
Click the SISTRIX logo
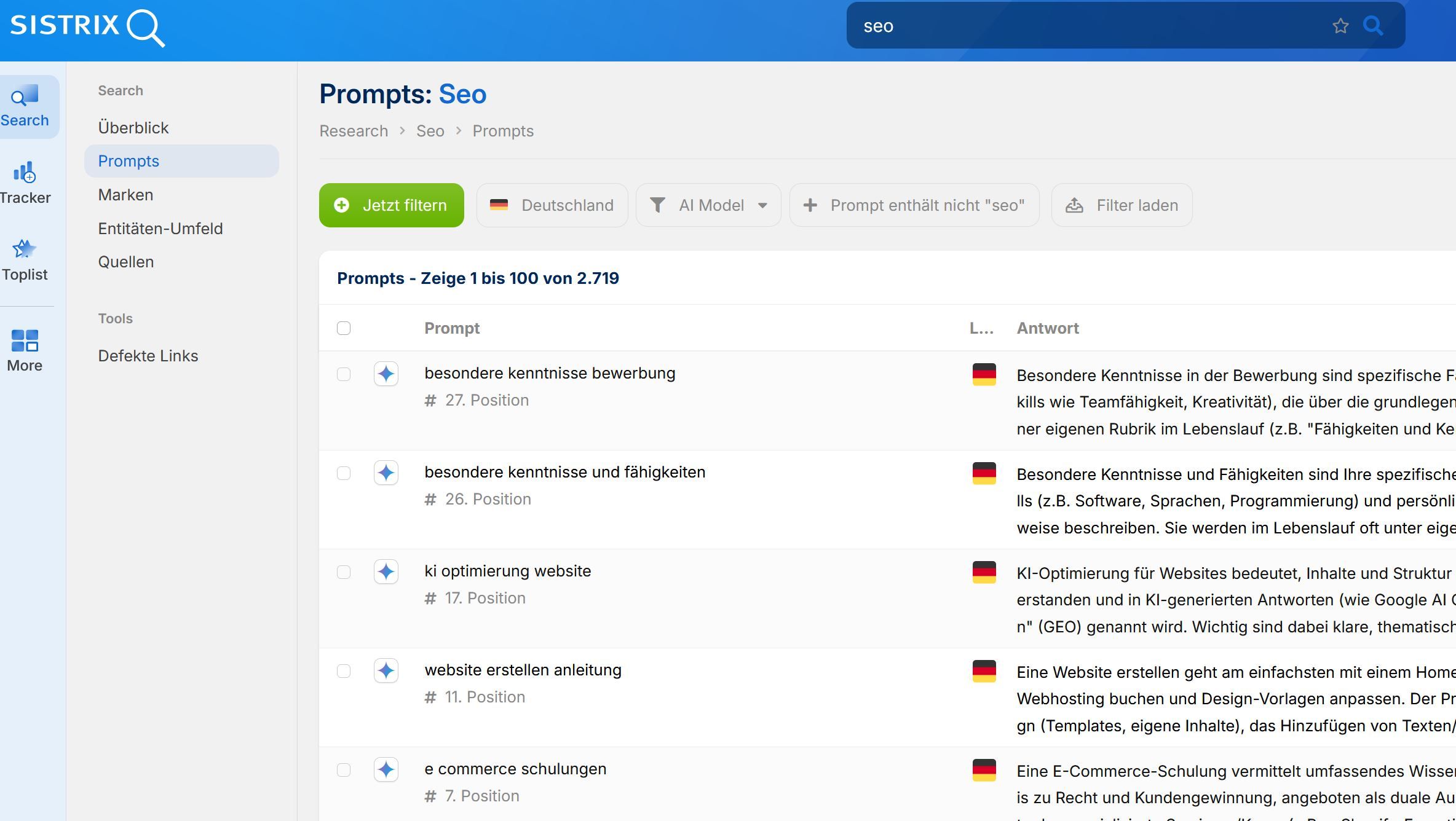tap(87, 27)
